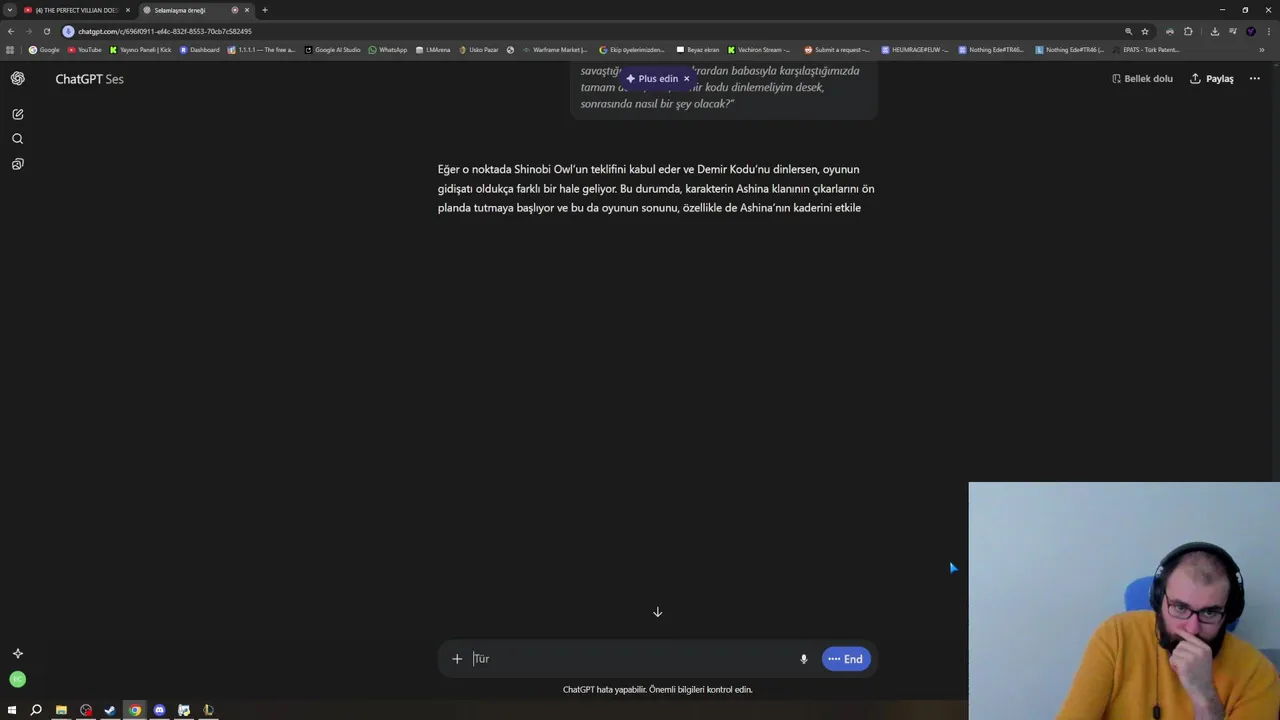Open the Vechiron Stream bookmark

pyautogui.click(x=759, y=50)
